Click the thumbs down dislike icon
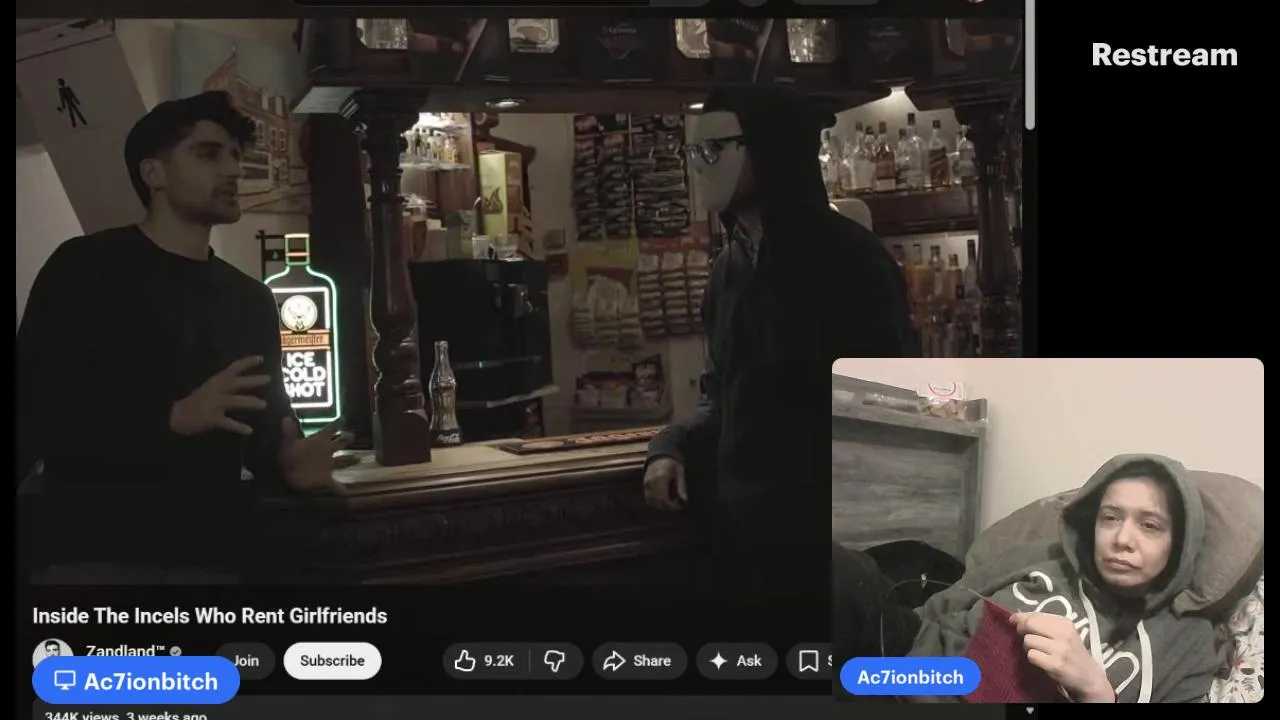Image resolution: width=1280 pixels, height=720 pixels. point(555,661)
